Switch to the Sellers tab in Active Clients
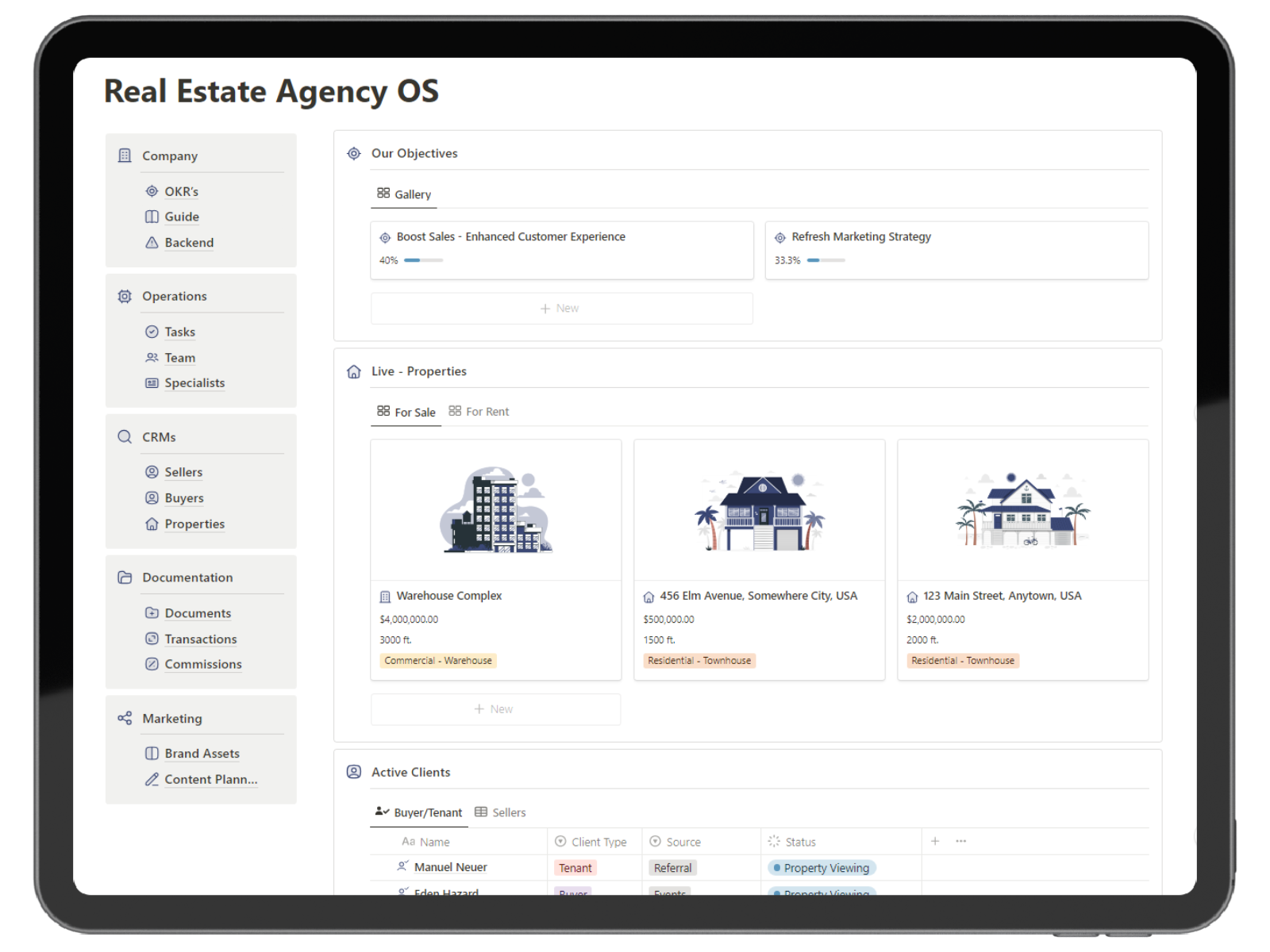Screen dimensions: 1270x952 500,812
